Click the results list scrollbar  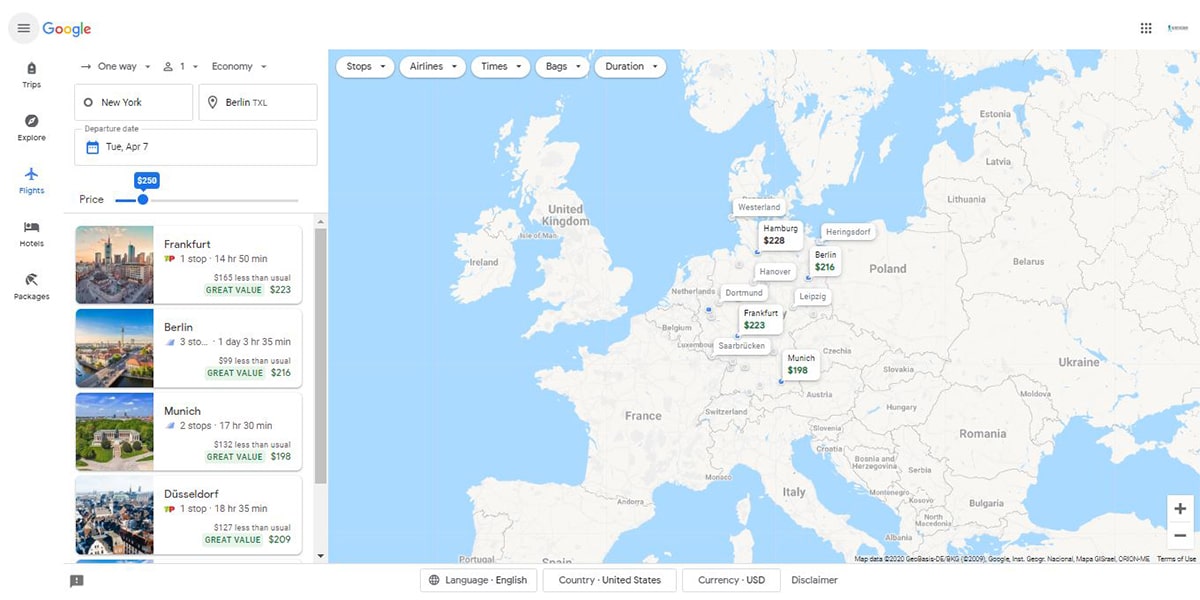pyautogui.click(x=321, y=356)
